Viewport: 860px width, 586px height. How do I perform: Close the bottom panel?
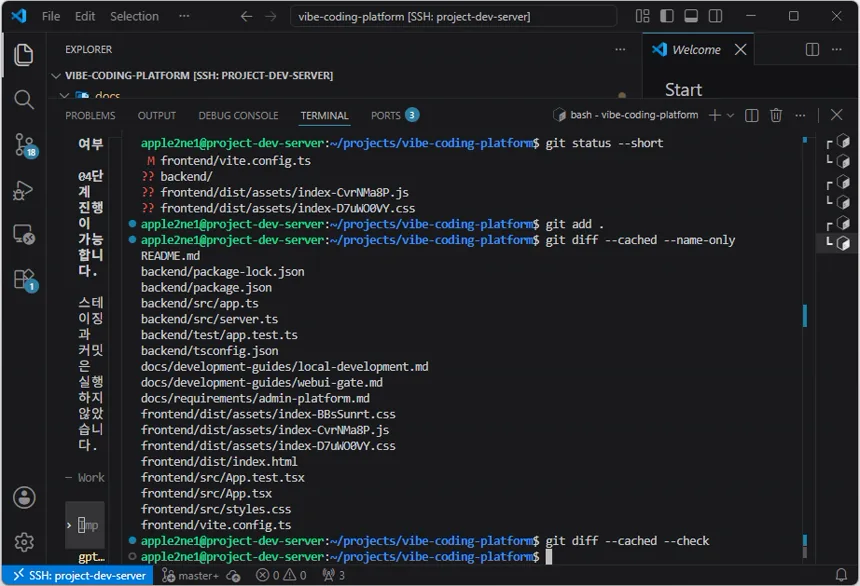[836, 115]
